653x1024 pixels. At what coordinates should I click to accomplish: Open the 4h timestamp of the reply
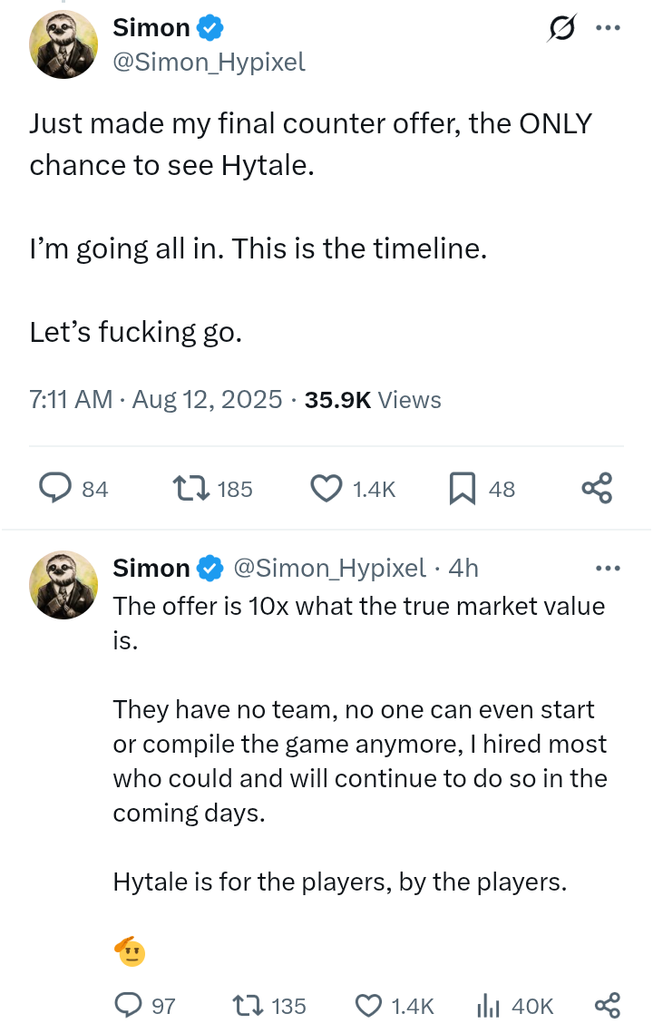(x=463, y=568)
